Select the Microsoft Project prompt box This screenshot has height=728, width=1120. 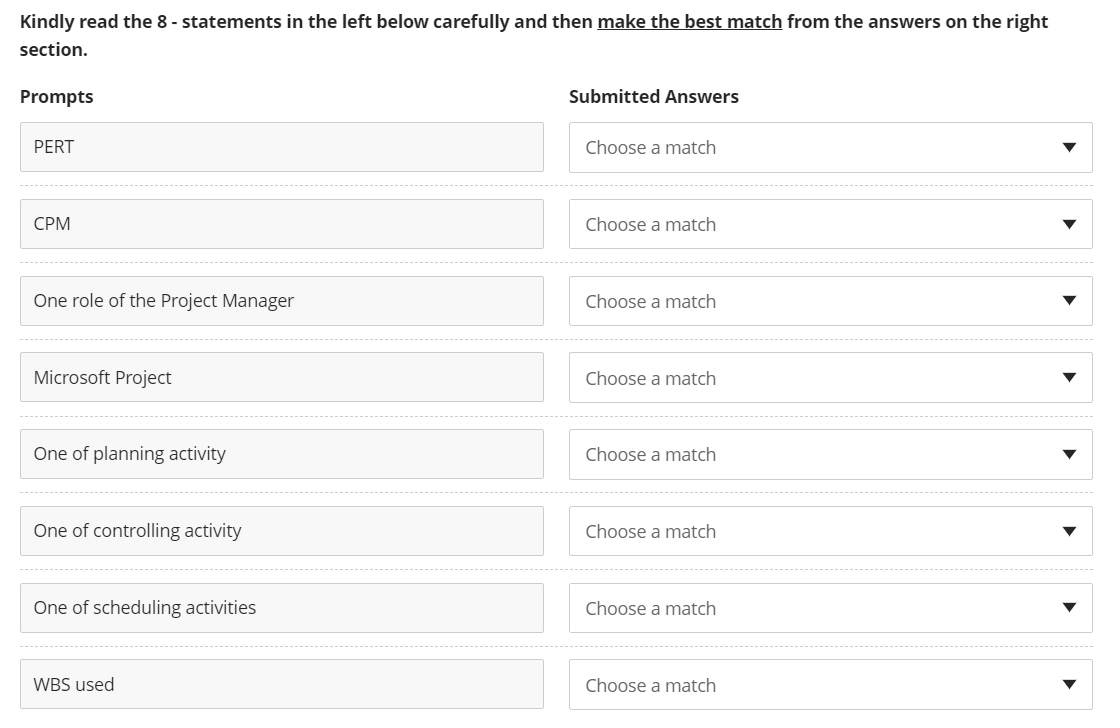click(281, 378)
